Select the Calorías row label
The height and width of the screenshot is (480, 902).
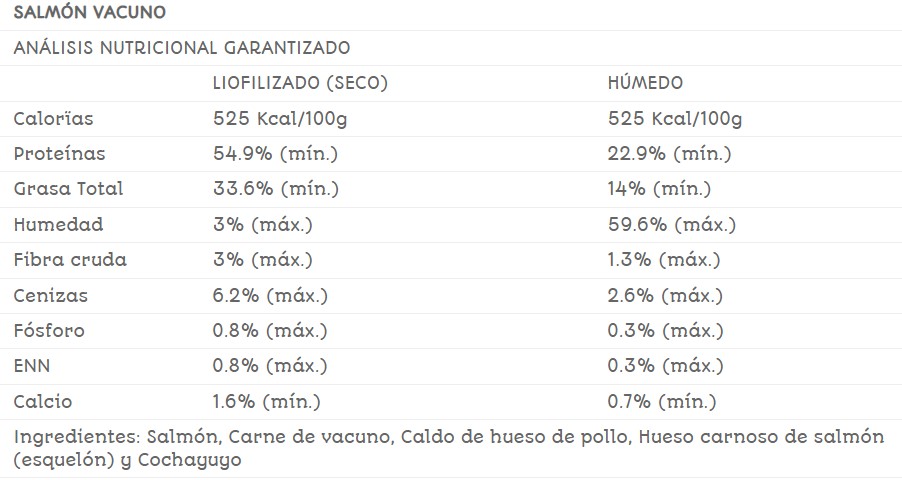pyautogui.click(x=53, y=119)
